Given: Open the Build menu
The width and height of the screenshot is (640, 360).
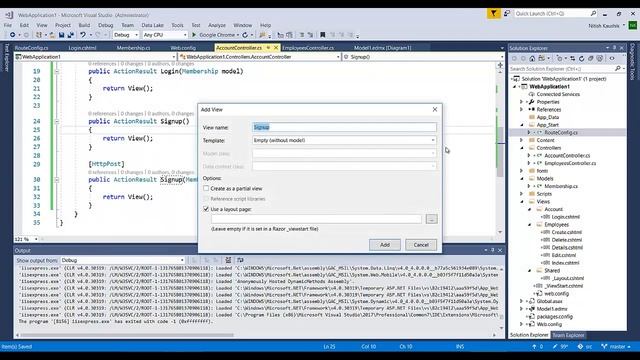Looking at the screenshot, I should (84, 25).
